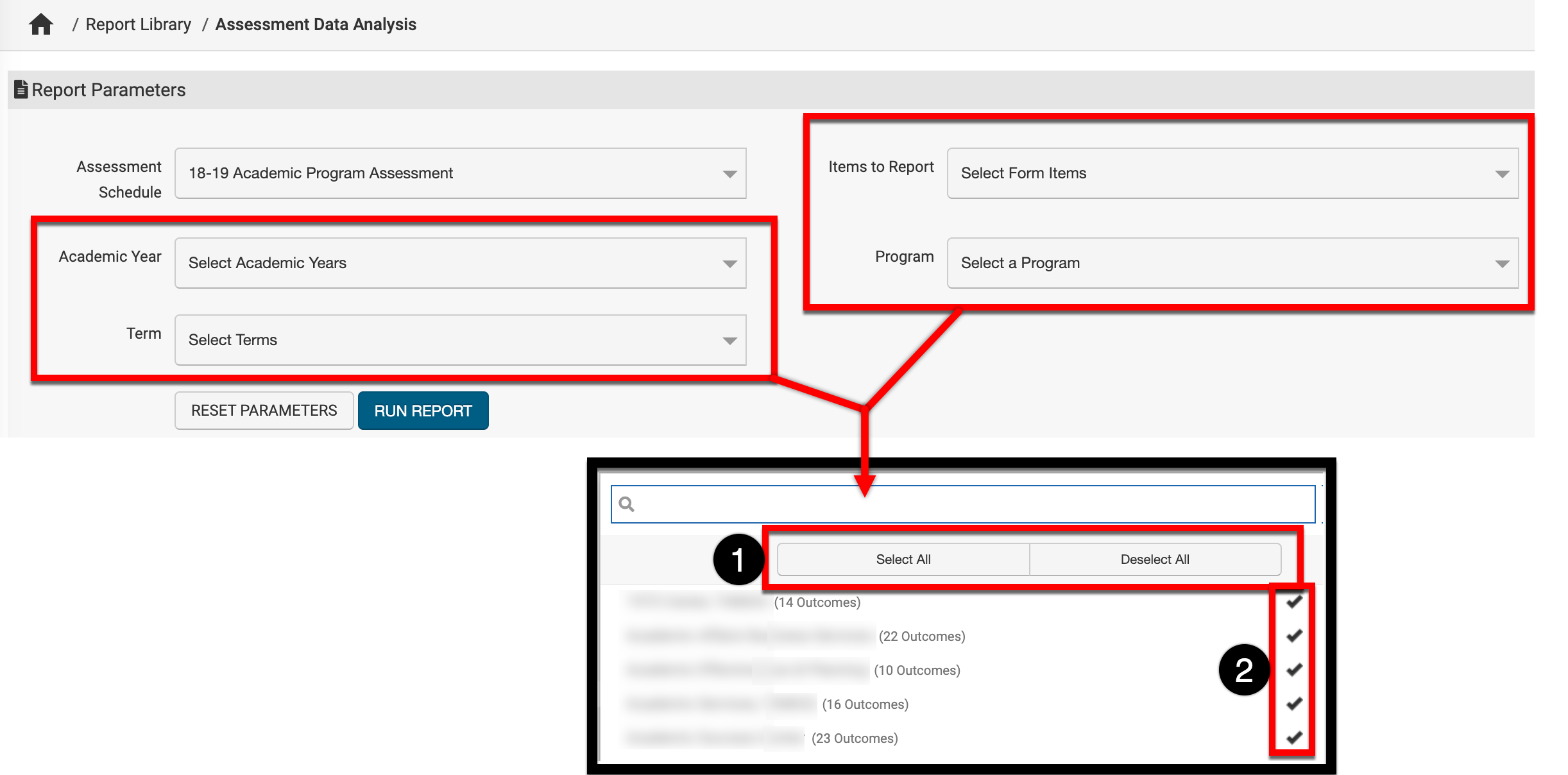Click the search magnifier icon

[627, 504]
